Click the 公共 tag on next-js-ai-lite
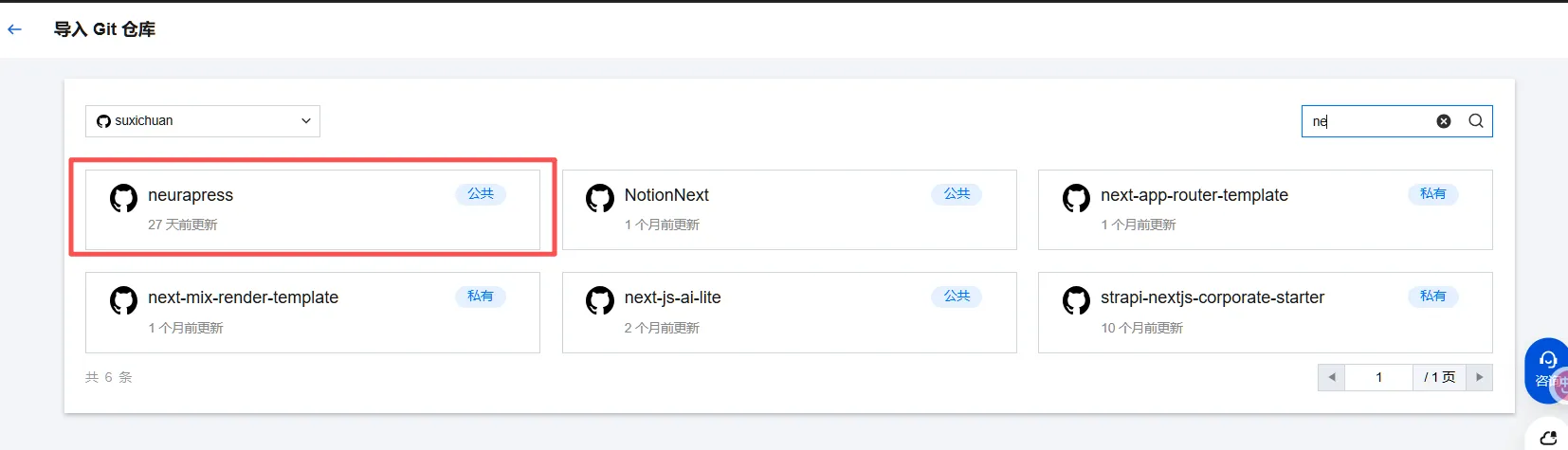 [x=957, y=297]
